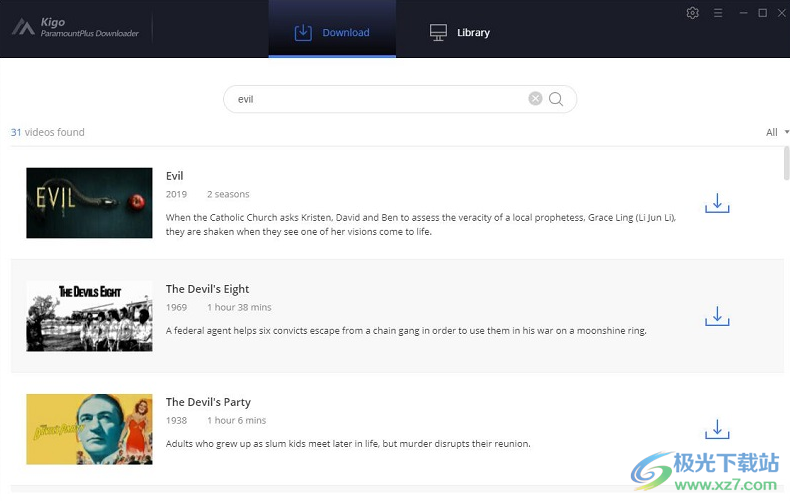Open the settings gear icon
790x501 pixels.
coord(692,13)
